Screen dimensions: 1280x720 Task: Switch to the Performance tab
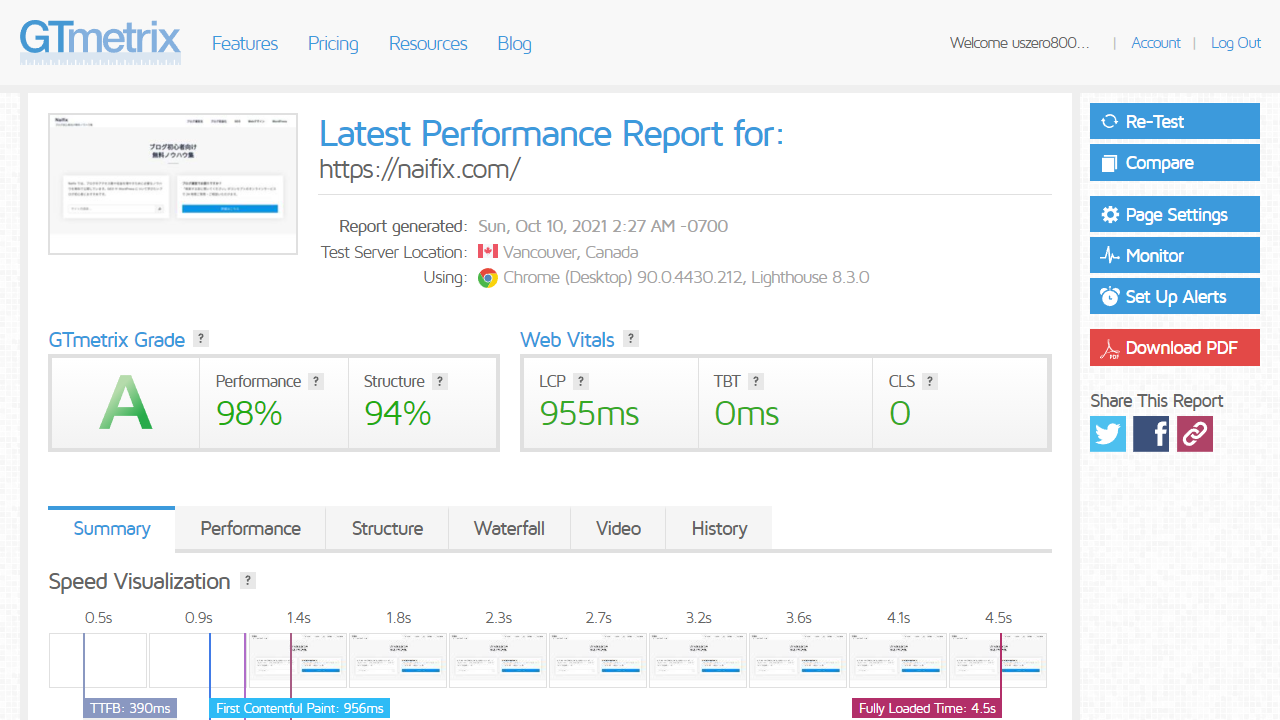click(251, 528)
